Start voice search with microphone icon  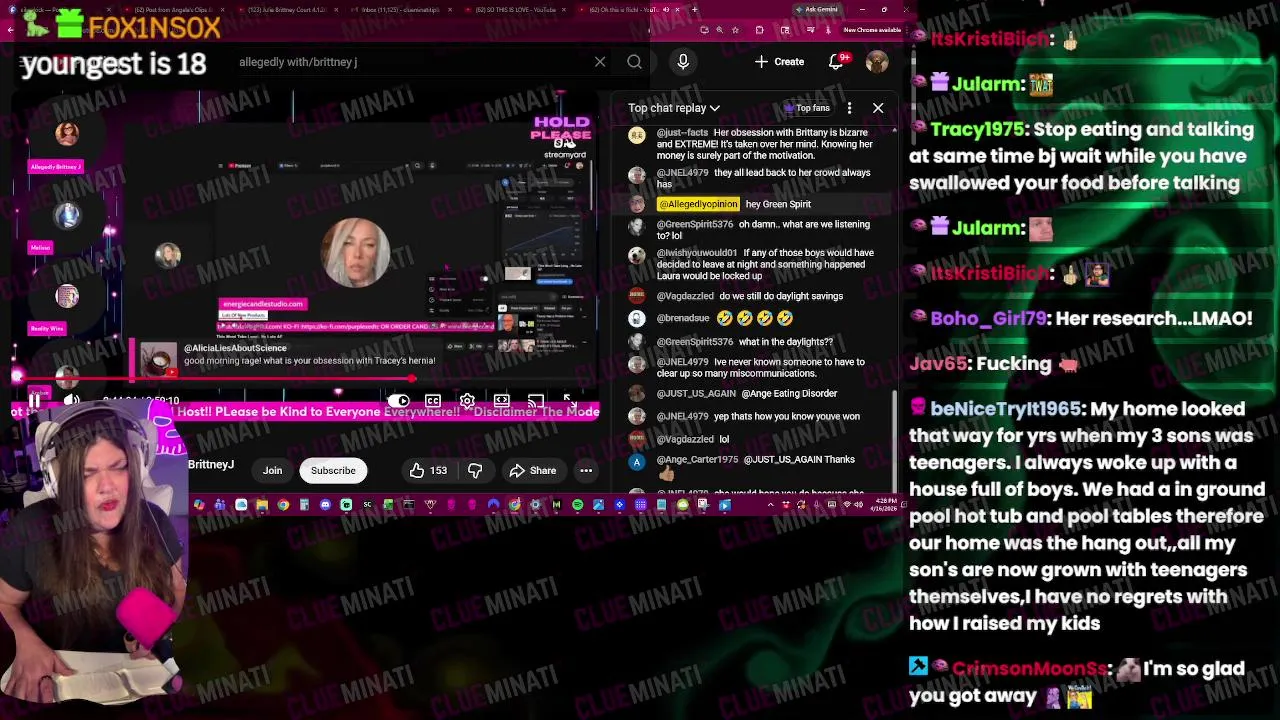pyautogui.click(x=683, y=62)
